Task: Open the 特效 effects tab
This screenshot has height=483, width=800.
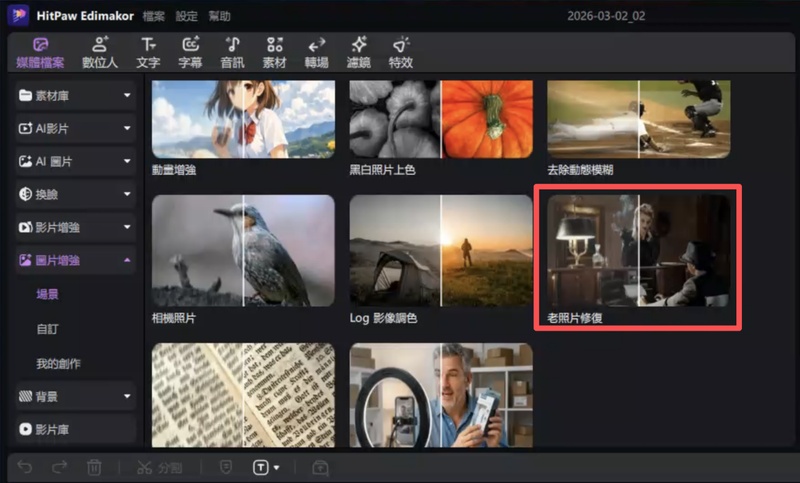Action: coord(401,53)
